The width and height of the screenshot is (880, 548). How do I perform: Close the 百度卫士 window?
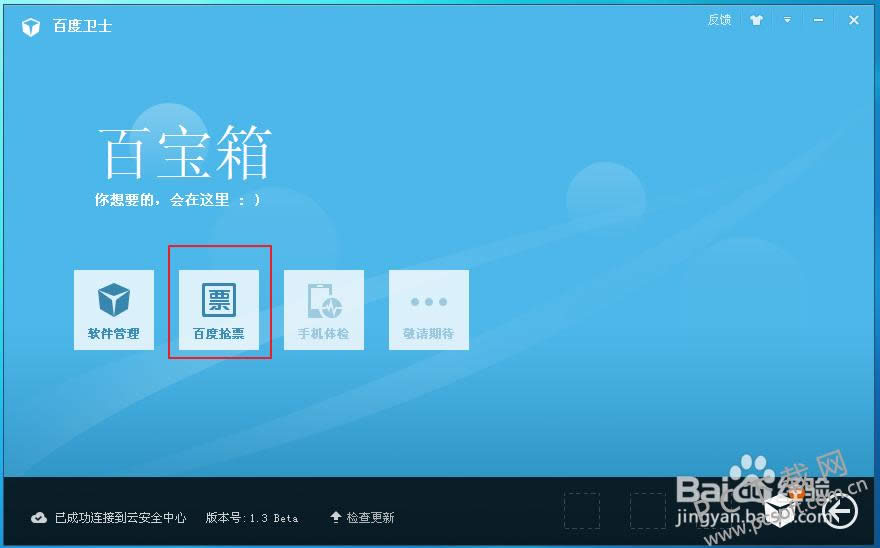pos(854,20)
